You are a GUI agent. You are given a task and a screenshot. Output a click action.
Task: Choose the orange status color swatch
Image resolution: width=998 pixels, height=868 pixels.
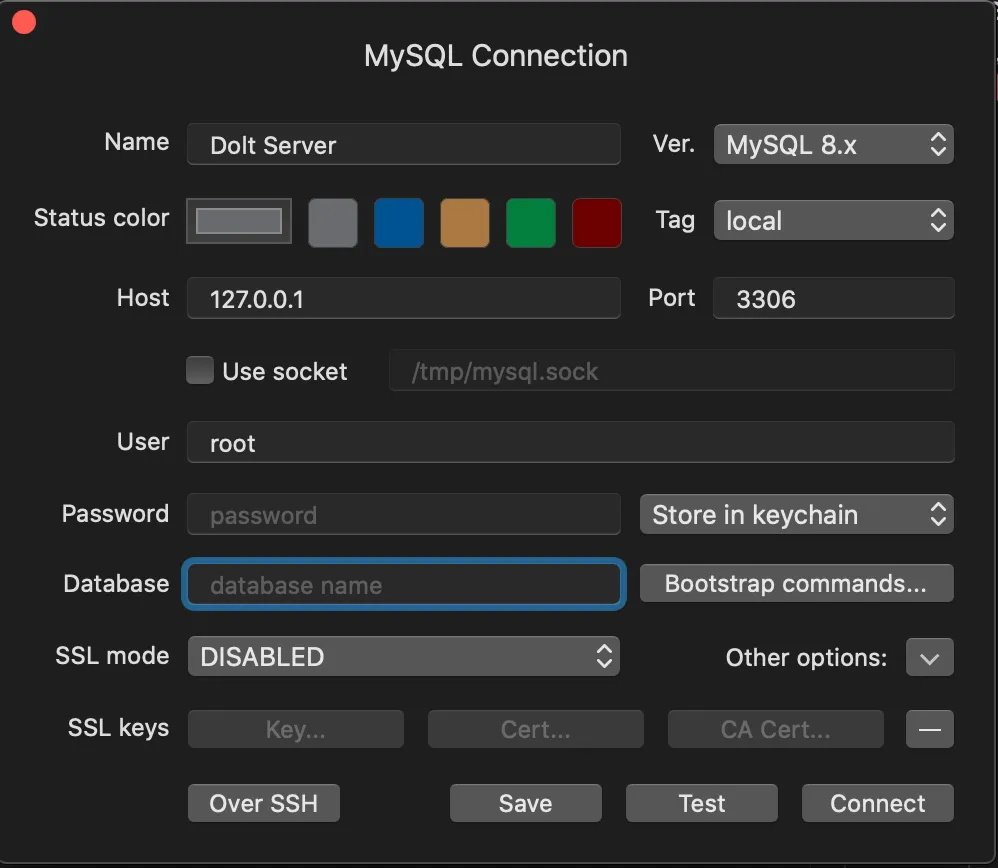465,222
